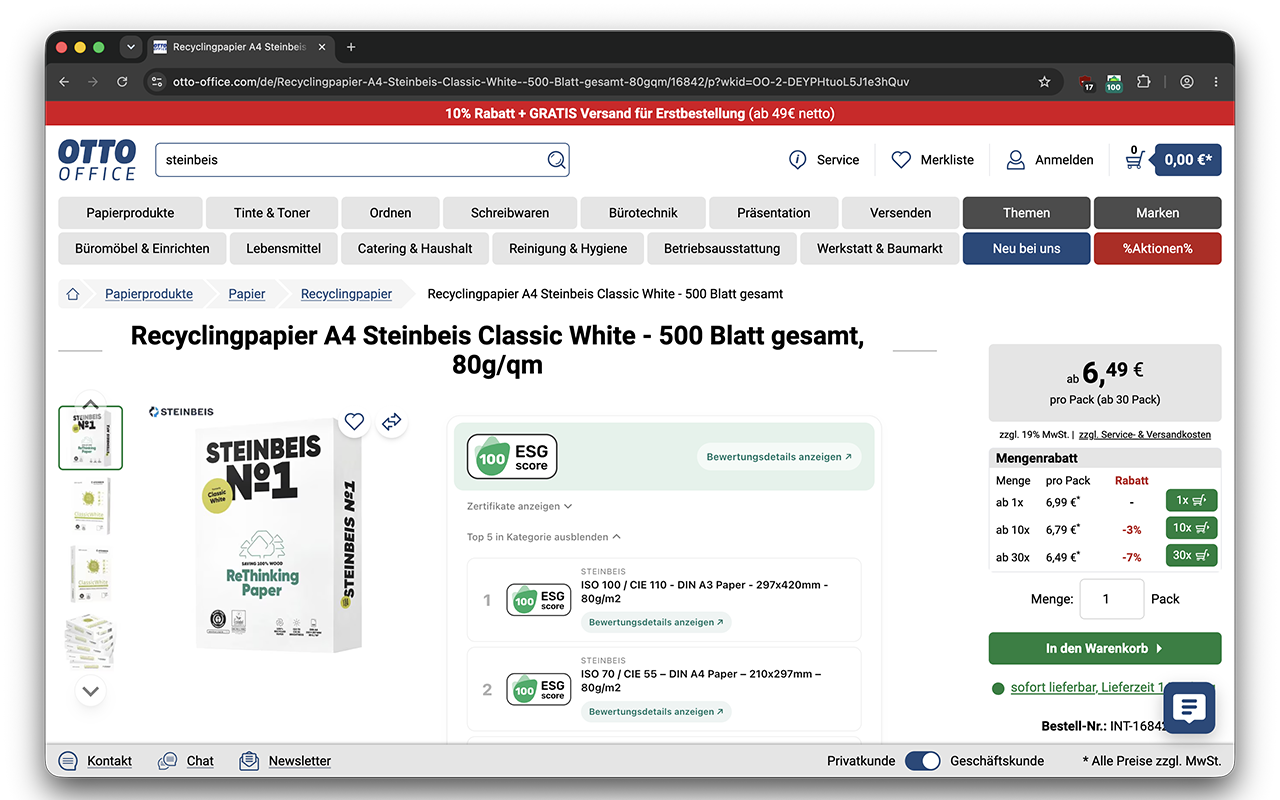Expand Zertifikate anzeigen
Image resolution: width=1280 pixels, height=800 pixels.
pos(519,507)
